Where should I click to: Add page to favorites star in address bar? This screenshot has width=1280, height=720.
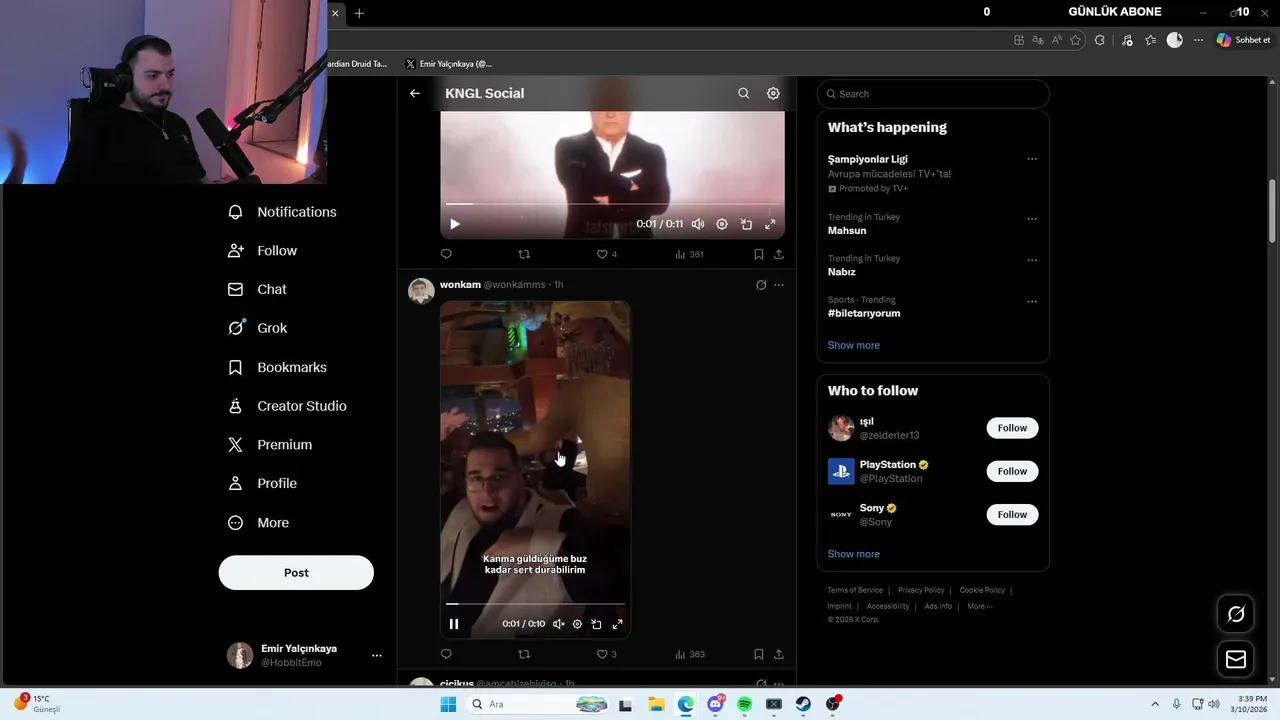[1076, 40]
